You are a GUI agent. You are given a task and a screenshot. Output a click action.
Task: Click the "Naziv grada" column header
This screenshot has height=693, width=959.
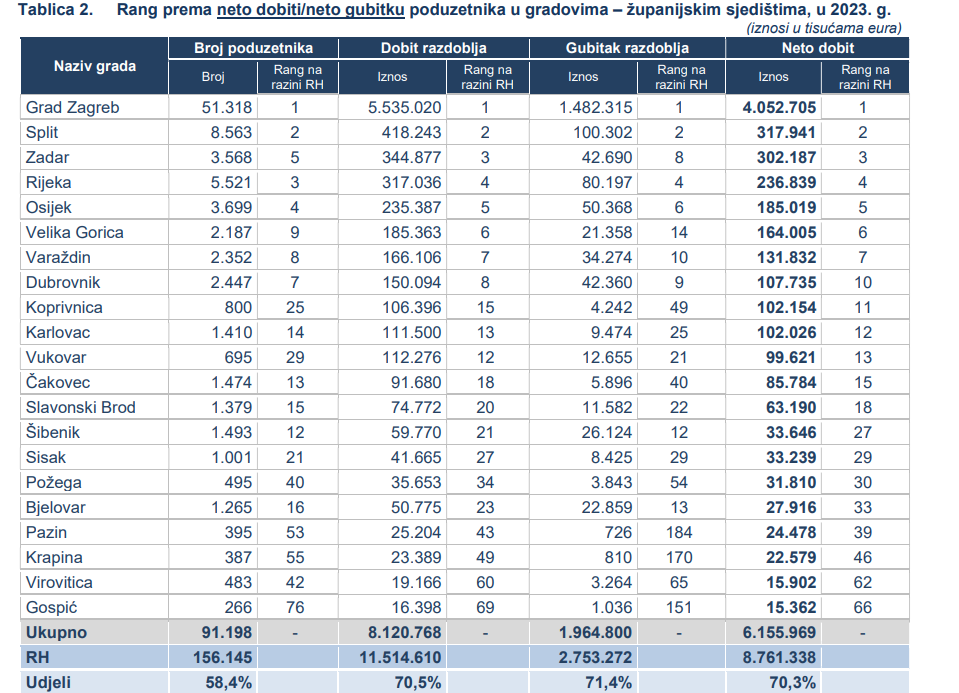[94, 66]
